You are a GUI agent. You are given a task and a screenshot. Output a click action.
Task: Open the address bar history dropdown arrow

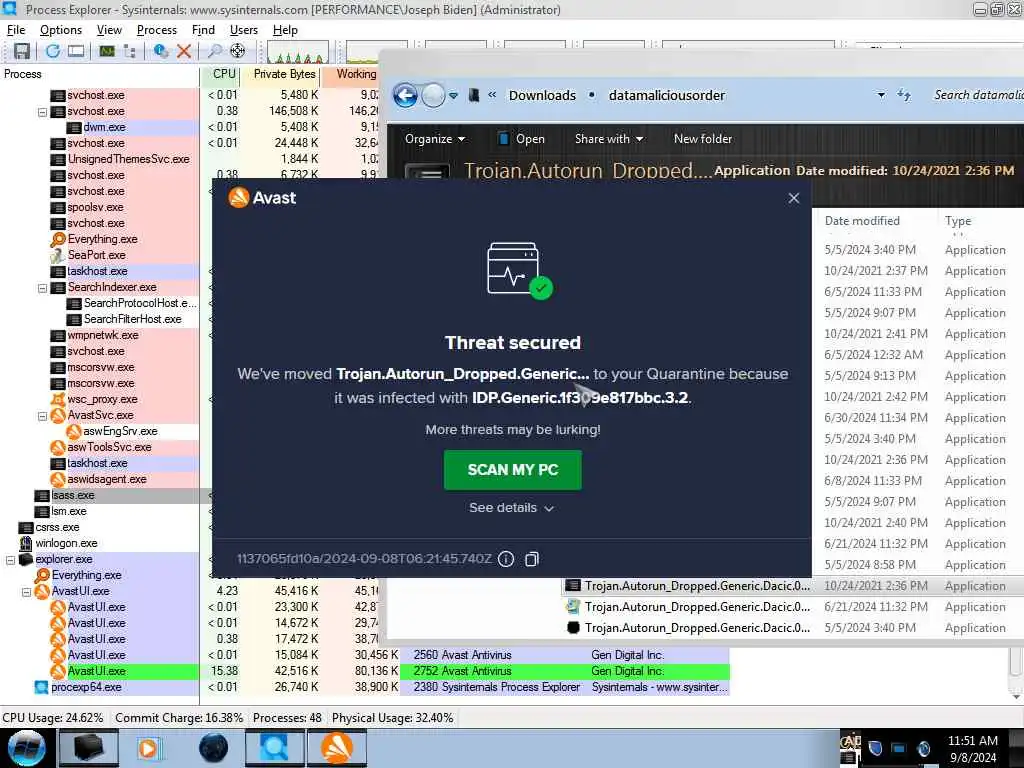coord(881,95)
